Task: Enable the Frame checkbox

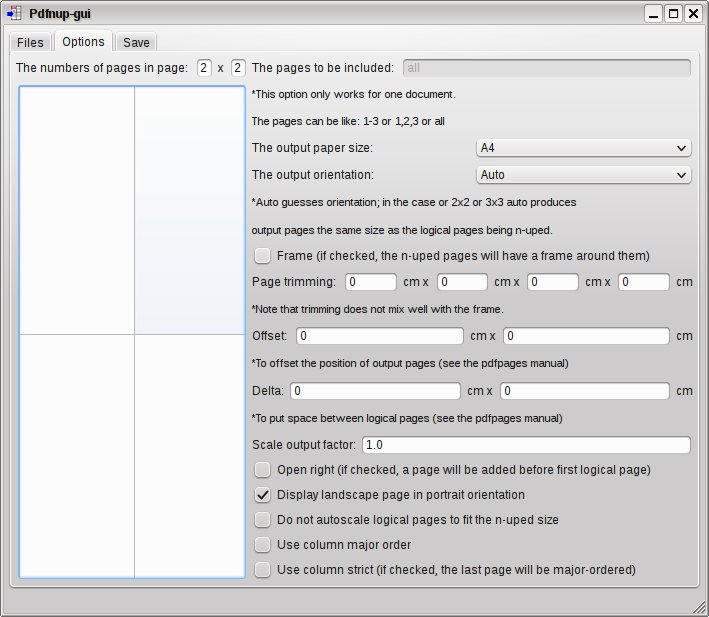Action: [262, 256]
